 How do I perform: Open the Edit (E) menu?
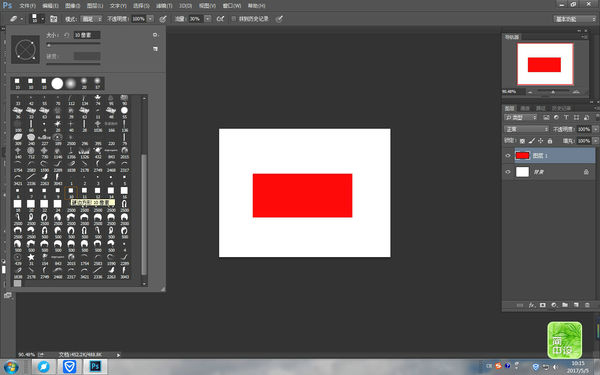tap(50, 6)
